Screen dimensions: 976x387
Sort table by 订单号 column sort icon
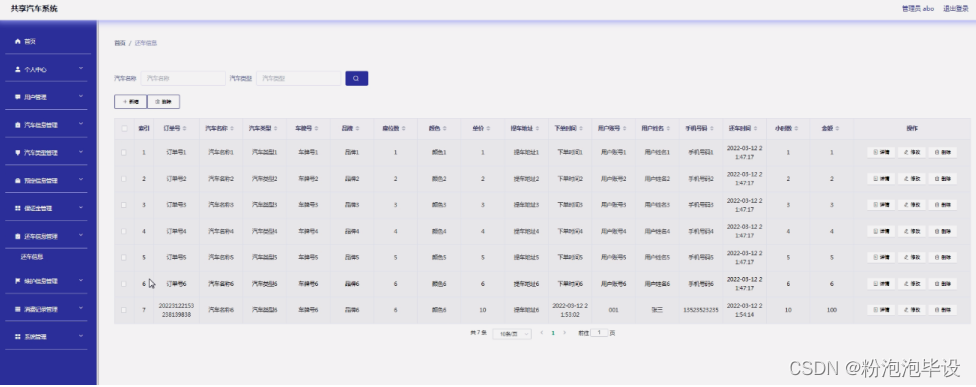[185, 129]
